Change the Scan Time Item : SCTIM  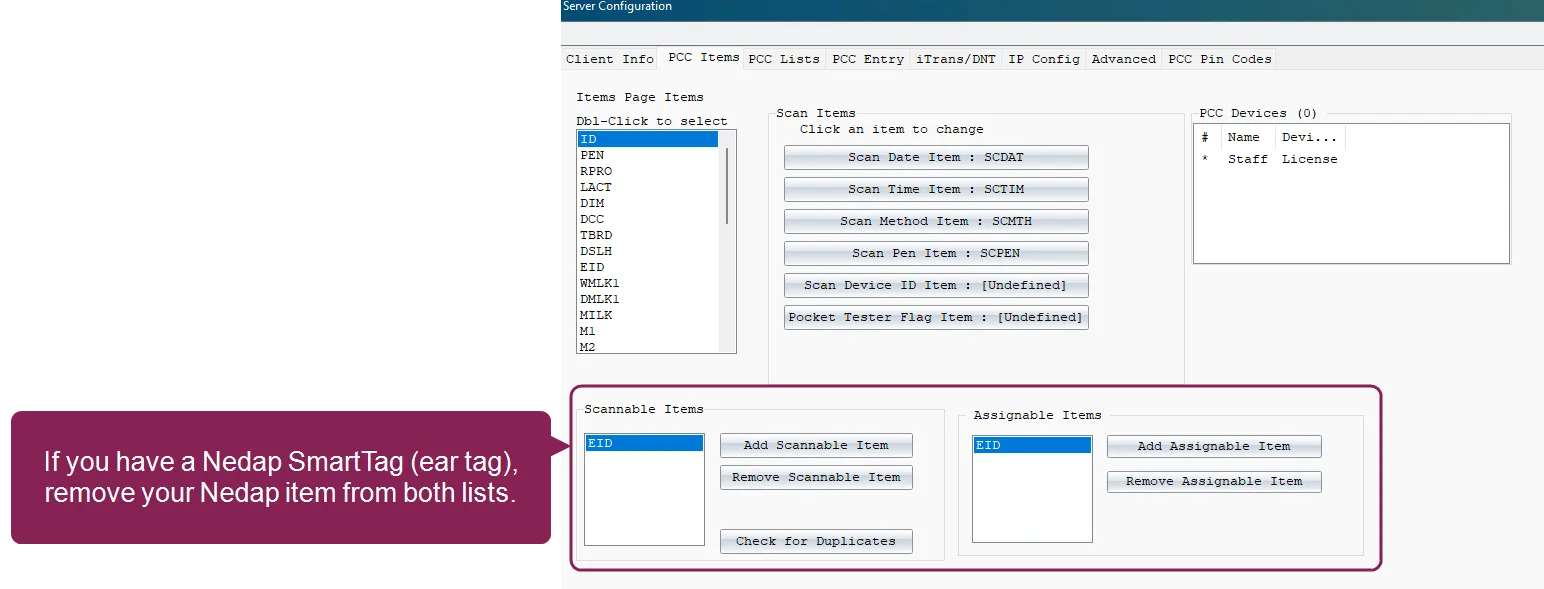click(x=936, y=190)
